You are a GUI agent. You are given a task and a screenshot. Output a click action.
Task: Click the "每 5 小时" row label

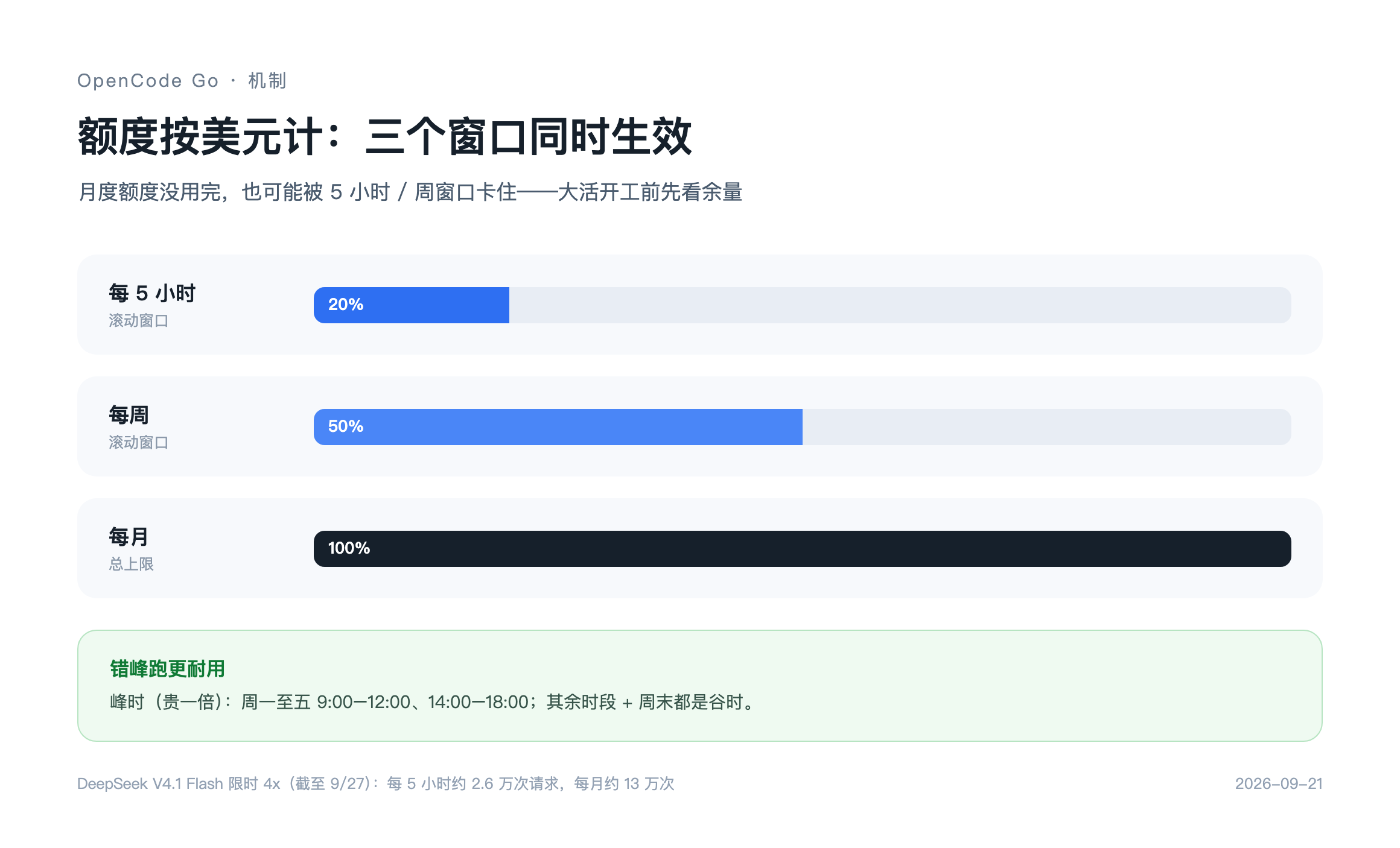(152, 293)
